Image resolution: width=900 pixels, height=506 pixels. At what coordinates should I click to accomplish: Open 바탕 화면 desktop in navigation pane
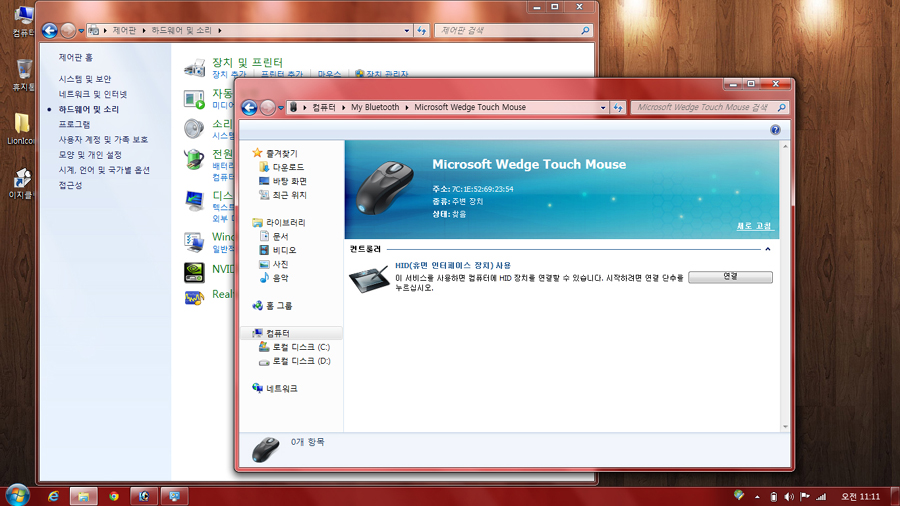click(289, 181)
